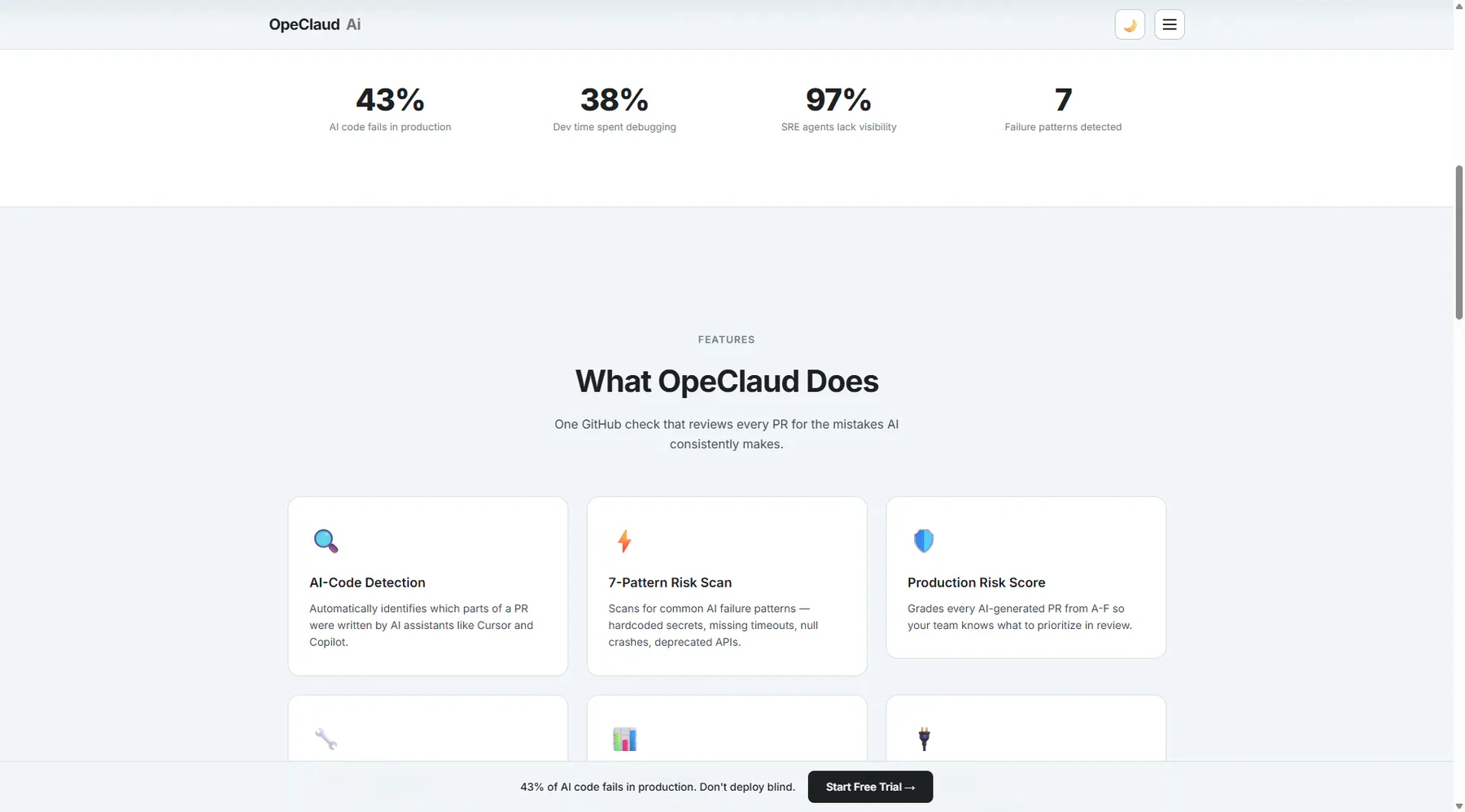The width and height of the screenshot is (1465, 812).
Task: Click the 7 failure patterns figure
Action: [1063, 100]
